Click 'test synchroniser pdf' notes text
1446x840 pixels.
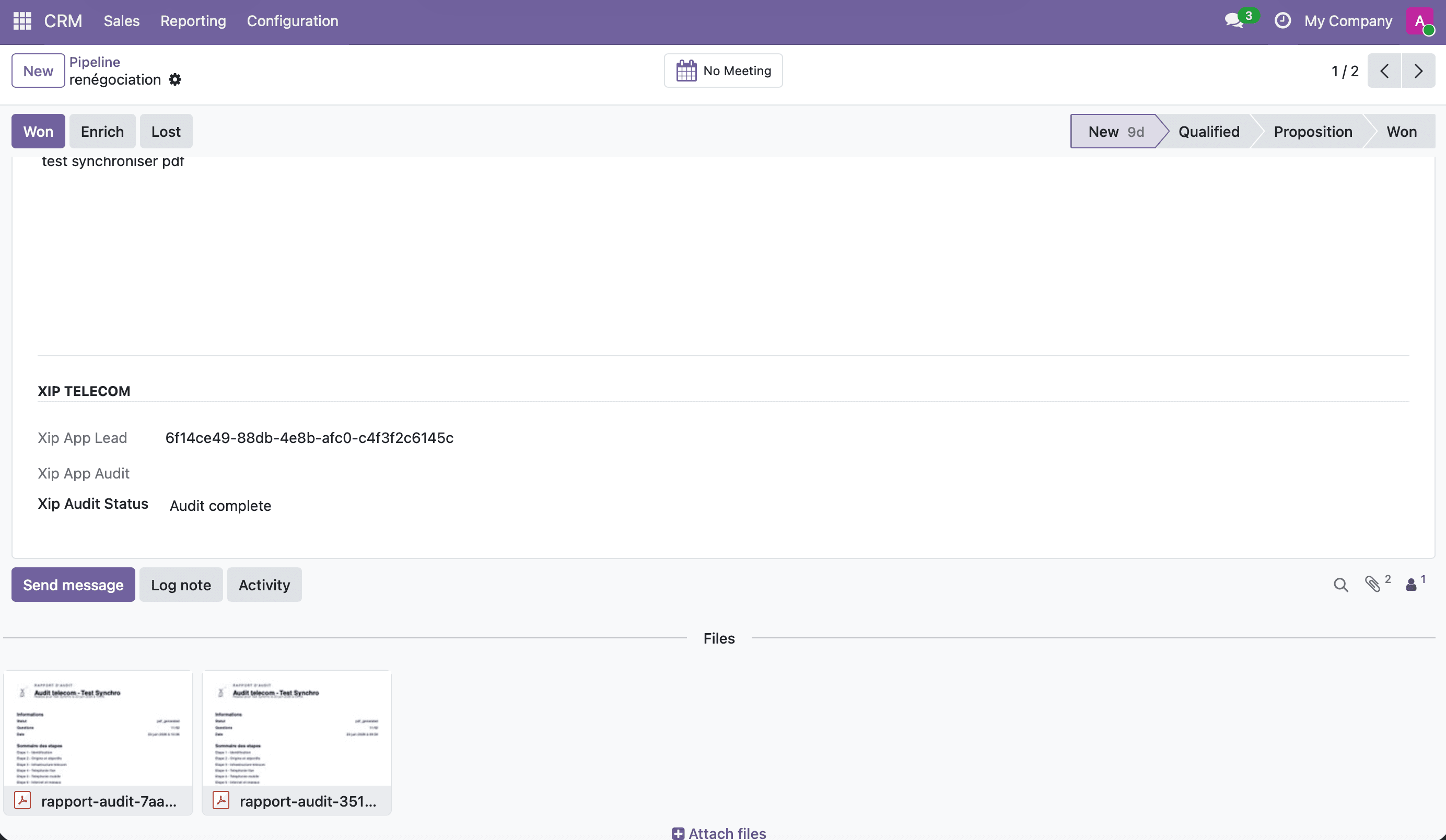[112, 162]
